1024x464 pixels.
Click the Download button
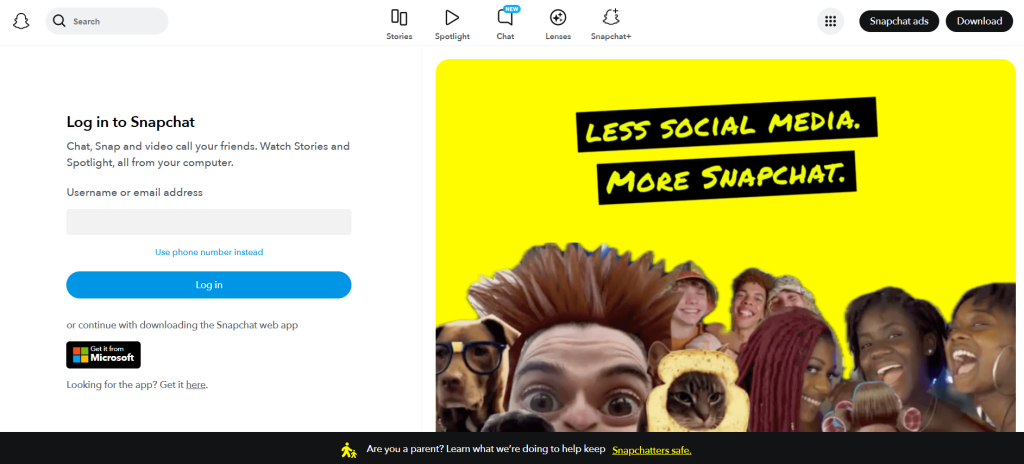[x=979, y=21]
